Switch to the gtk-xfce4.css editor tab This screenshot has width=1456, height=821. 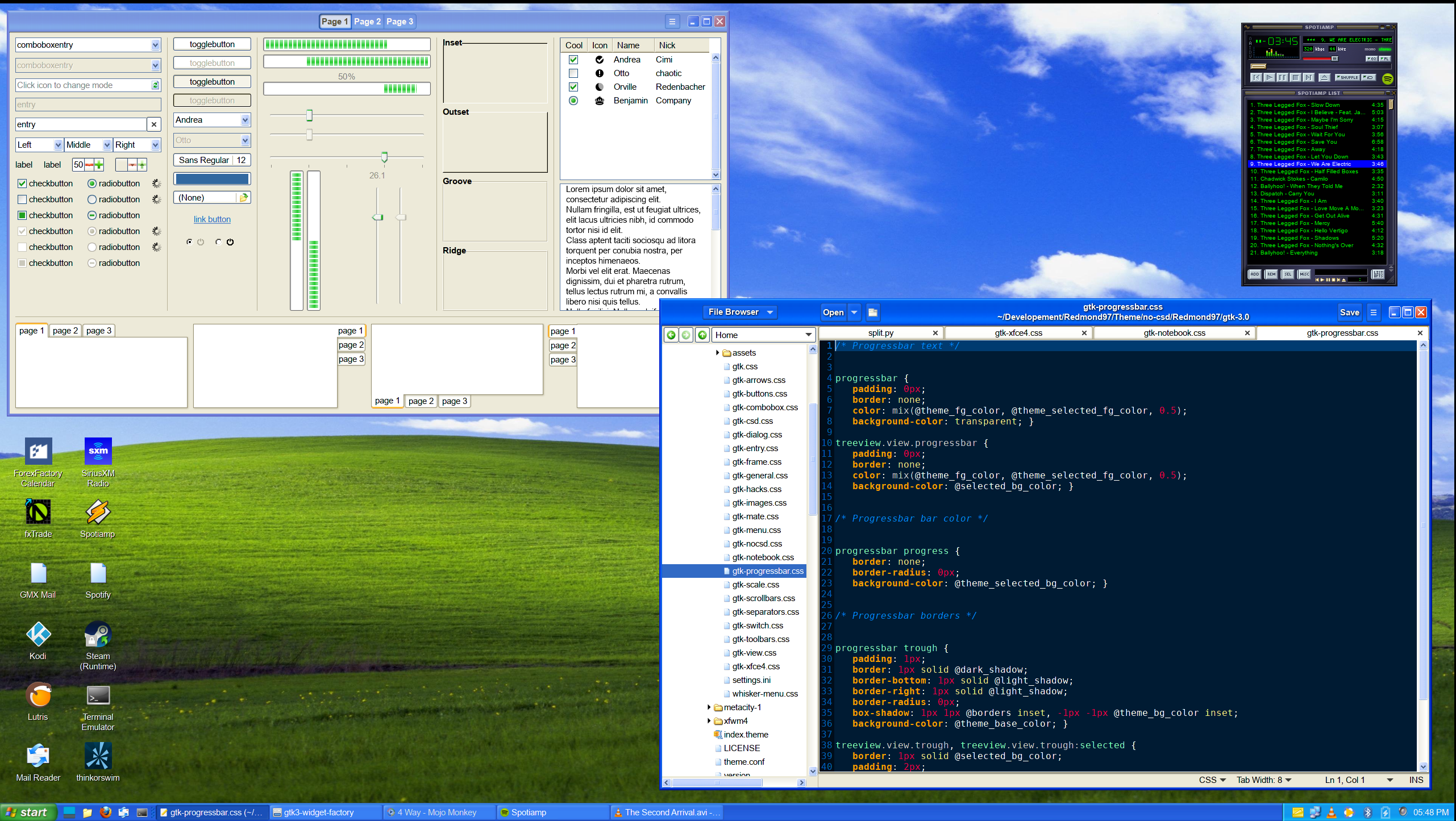point(1018,333)
